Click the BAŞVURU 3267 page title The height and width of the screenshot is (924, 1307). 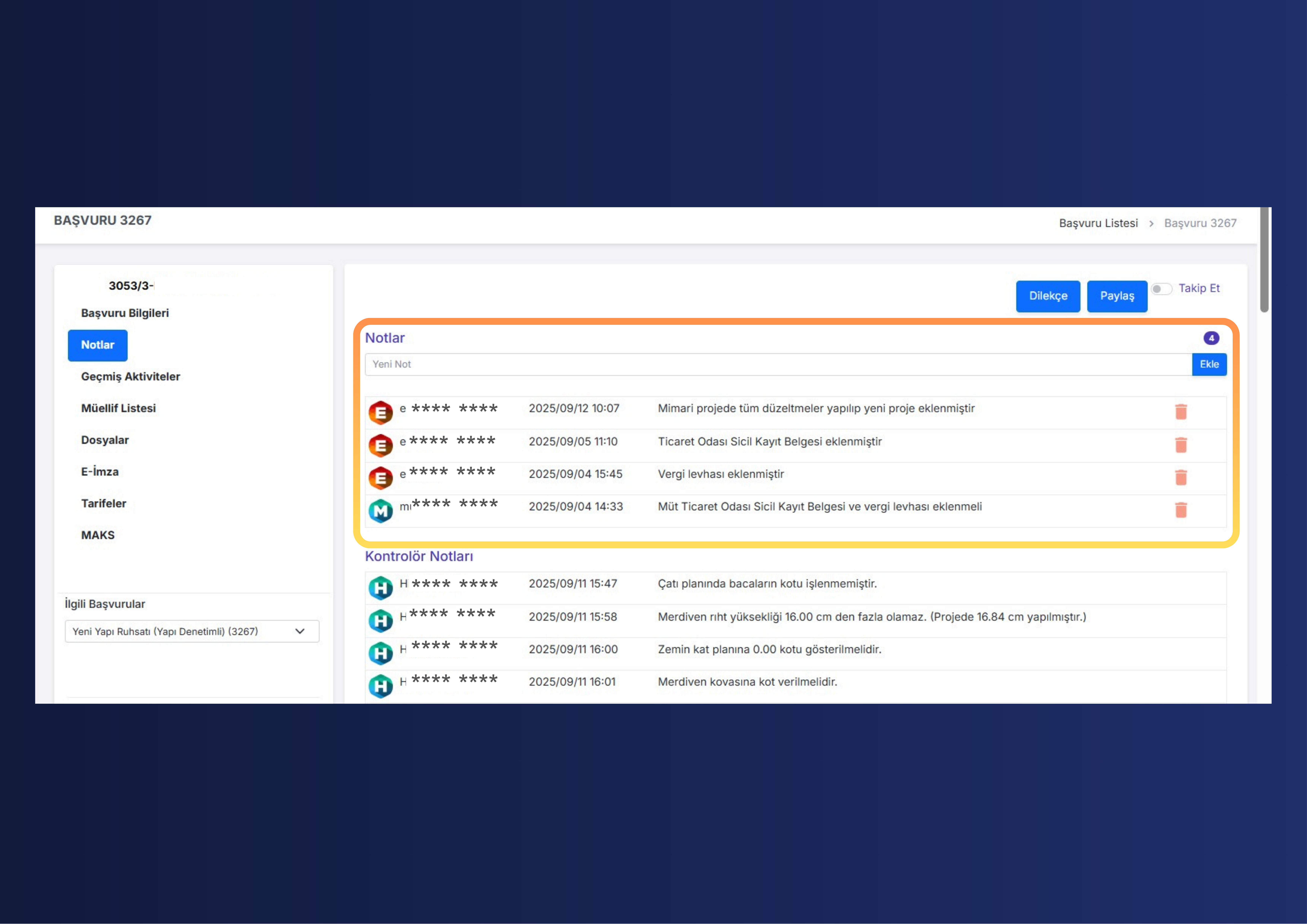pyautogui.click(x=102, y=221)
